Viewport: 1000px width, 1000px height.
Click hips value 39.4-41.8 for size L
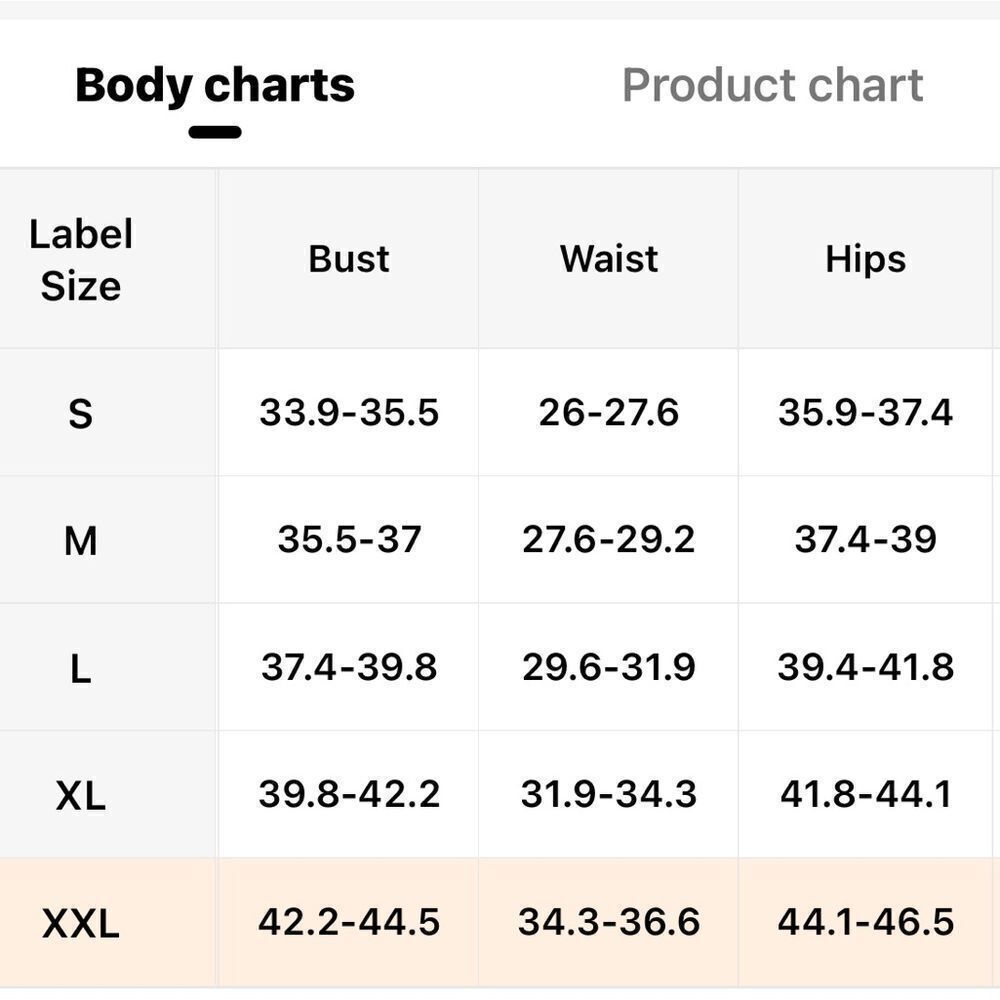(x=866, y=667)
